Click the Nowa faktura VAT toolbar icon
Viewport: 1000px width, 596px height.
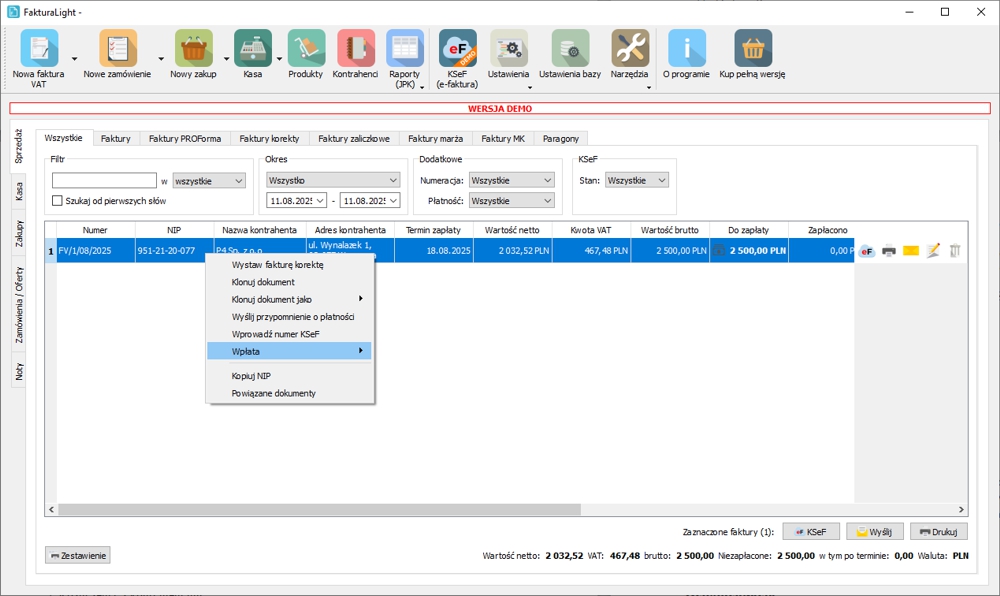(x=39, y=49)
